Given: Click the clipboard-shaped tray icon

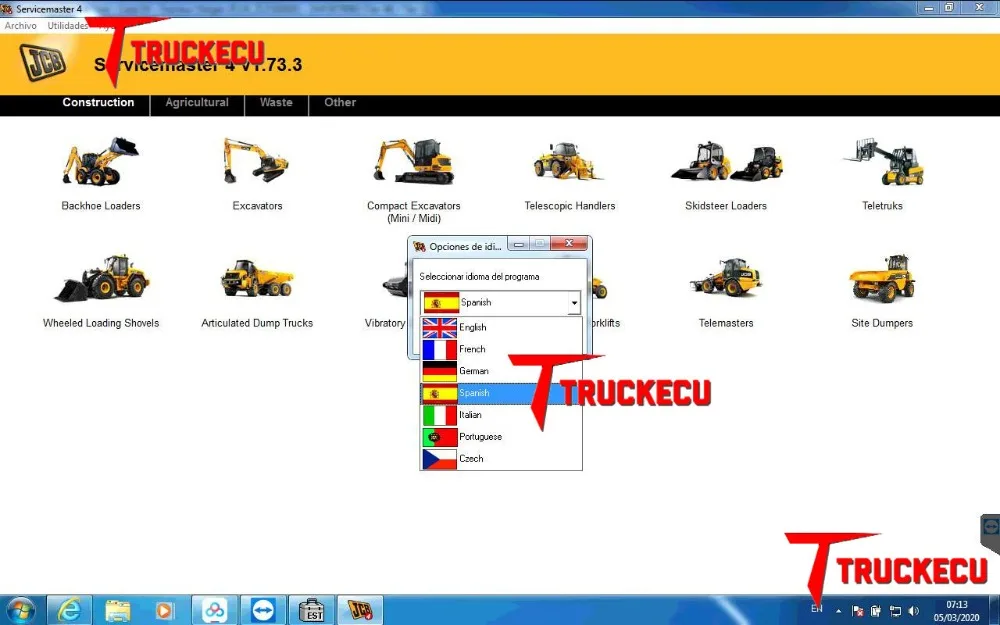Looking at the screenshot, I should point(876,611).
